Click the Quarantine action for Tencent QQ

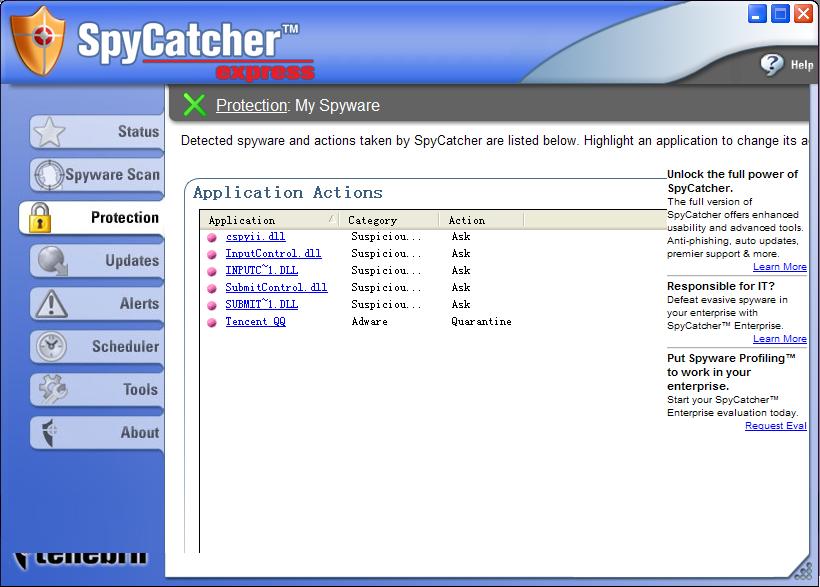click(x=481, y=321)
